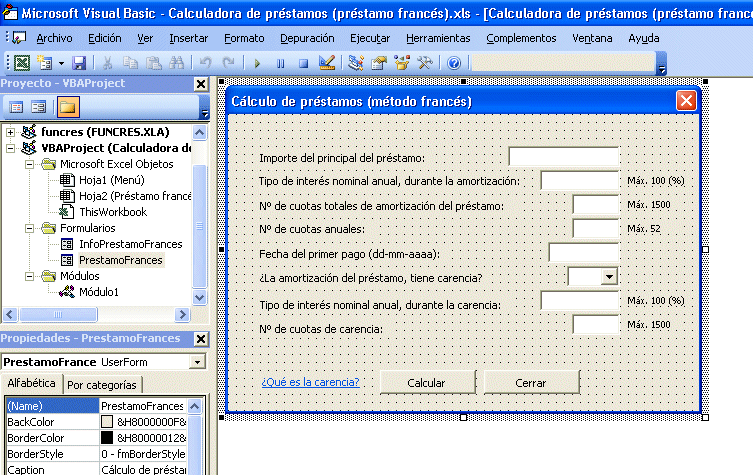Open the Archivo menu

(x=54, y=38)
